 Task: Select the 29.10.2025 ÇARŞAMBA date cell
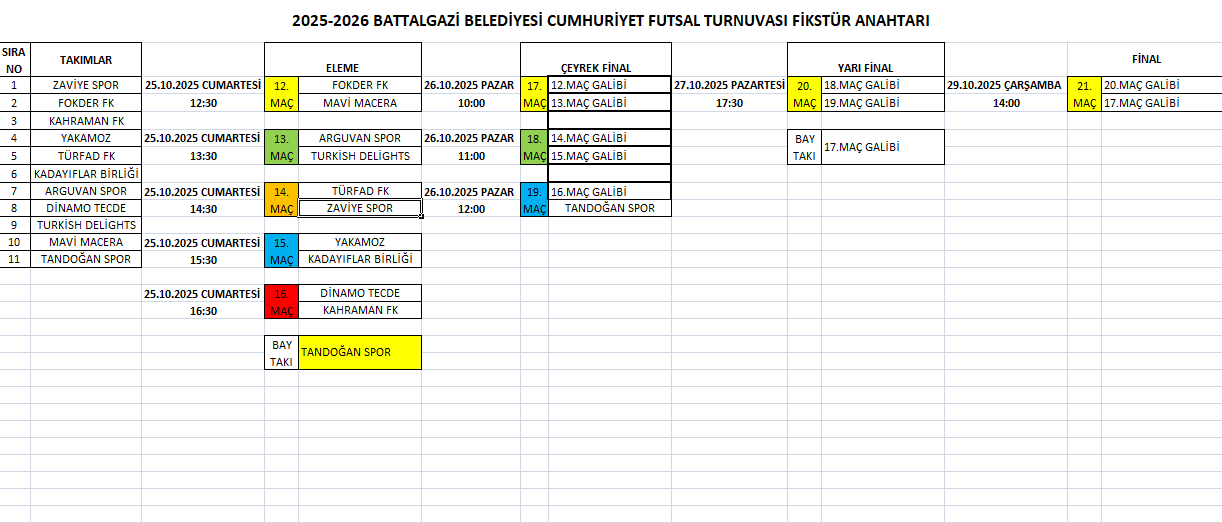pos(1004,86)
